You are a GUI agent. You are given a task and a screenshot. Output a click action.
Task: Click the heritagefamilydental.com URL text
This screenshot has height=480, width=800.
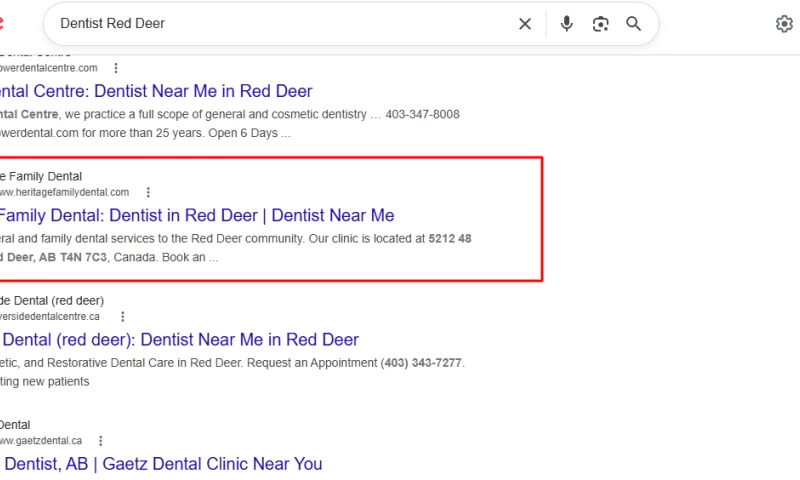[x=64, y=192]
